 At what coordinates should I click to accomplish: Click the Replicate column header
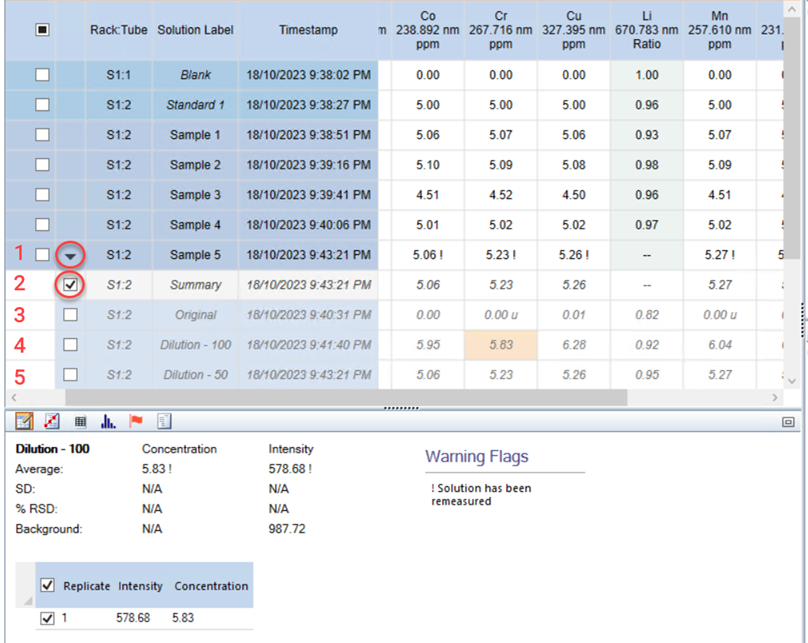coord(87,586)
